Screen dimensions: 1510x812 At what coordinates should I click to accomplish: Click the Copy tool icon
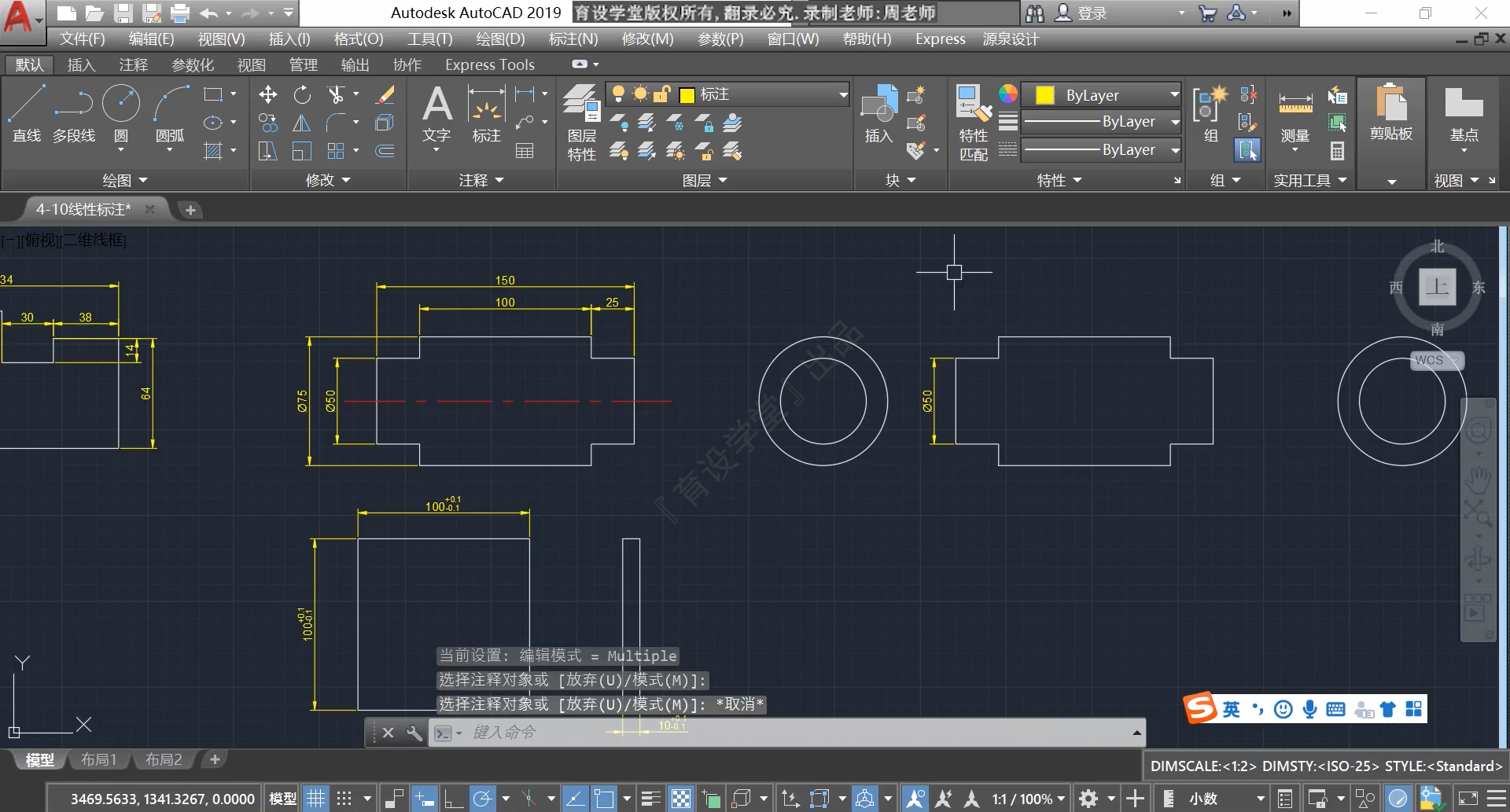(267, 123)
